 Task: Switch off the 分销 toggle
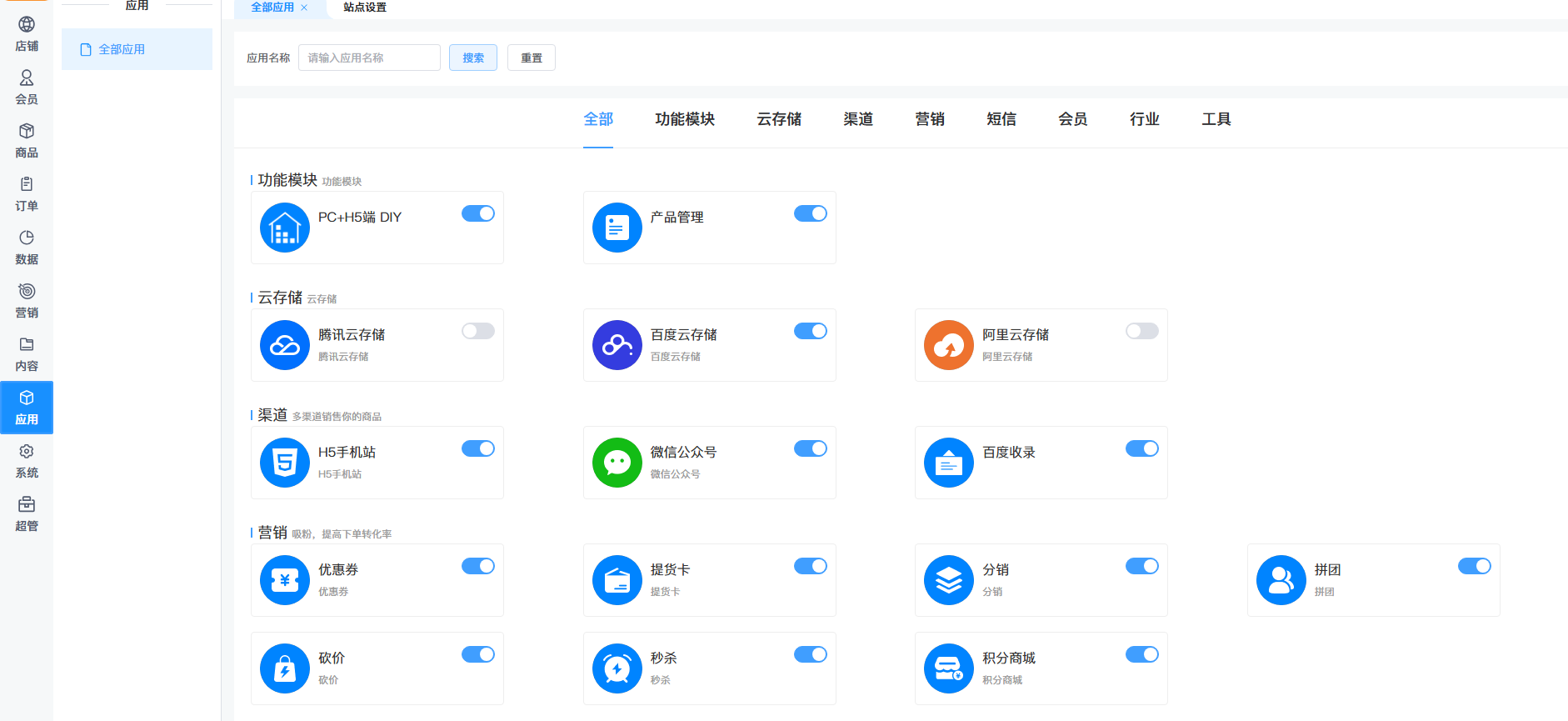1142,566
